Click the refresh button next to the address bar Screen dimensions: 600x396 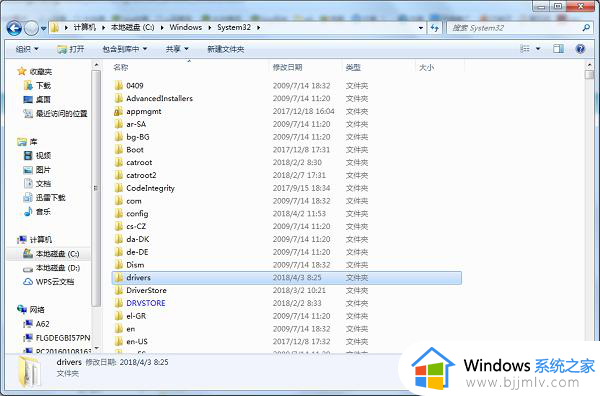[x=435, y=28]
